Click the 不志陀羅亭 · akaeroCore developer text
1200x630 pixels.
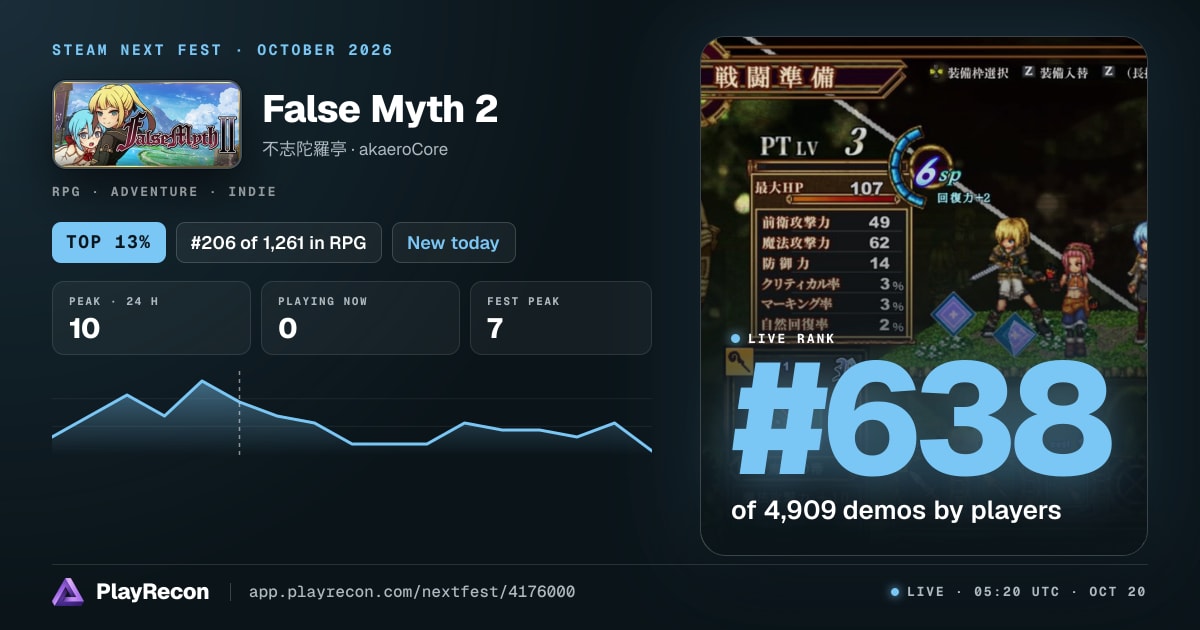[x=355, y=149]
